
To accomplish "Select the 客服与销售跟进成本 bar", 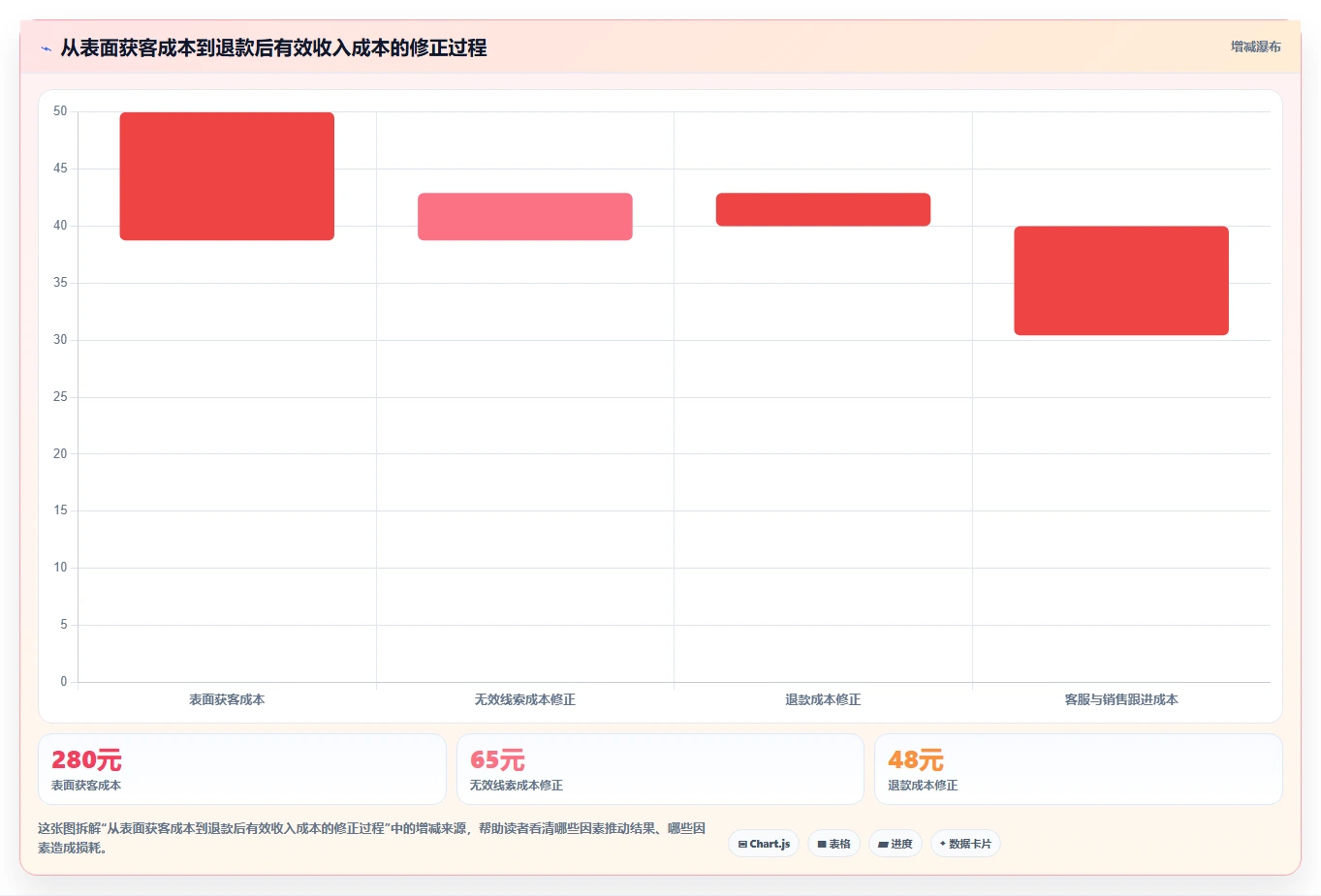I will (x=1121, y=281).
